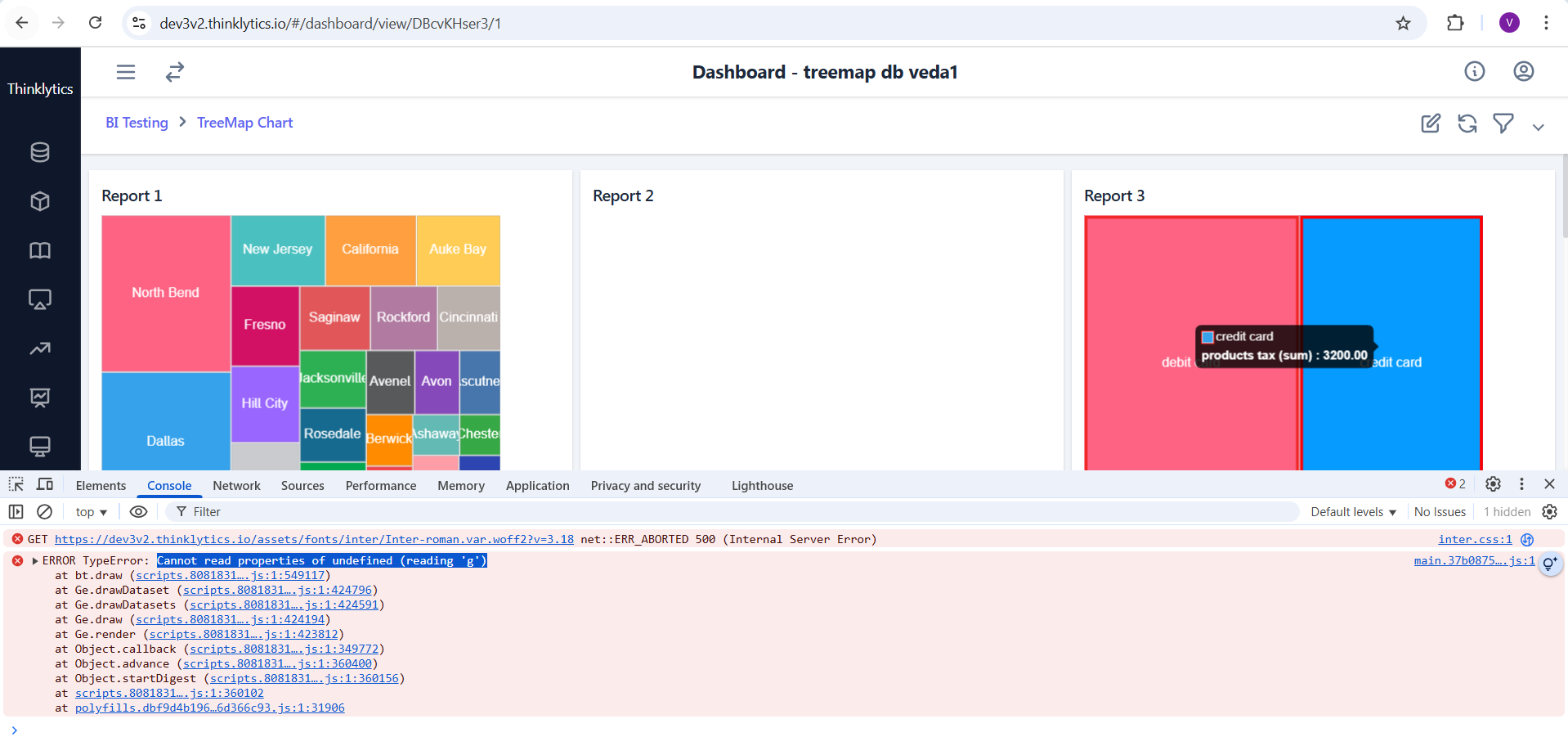Refresh the dashboard with the reload icon
The width and height of the screenshot is (1568, 746).
[x=1467, y=124]
